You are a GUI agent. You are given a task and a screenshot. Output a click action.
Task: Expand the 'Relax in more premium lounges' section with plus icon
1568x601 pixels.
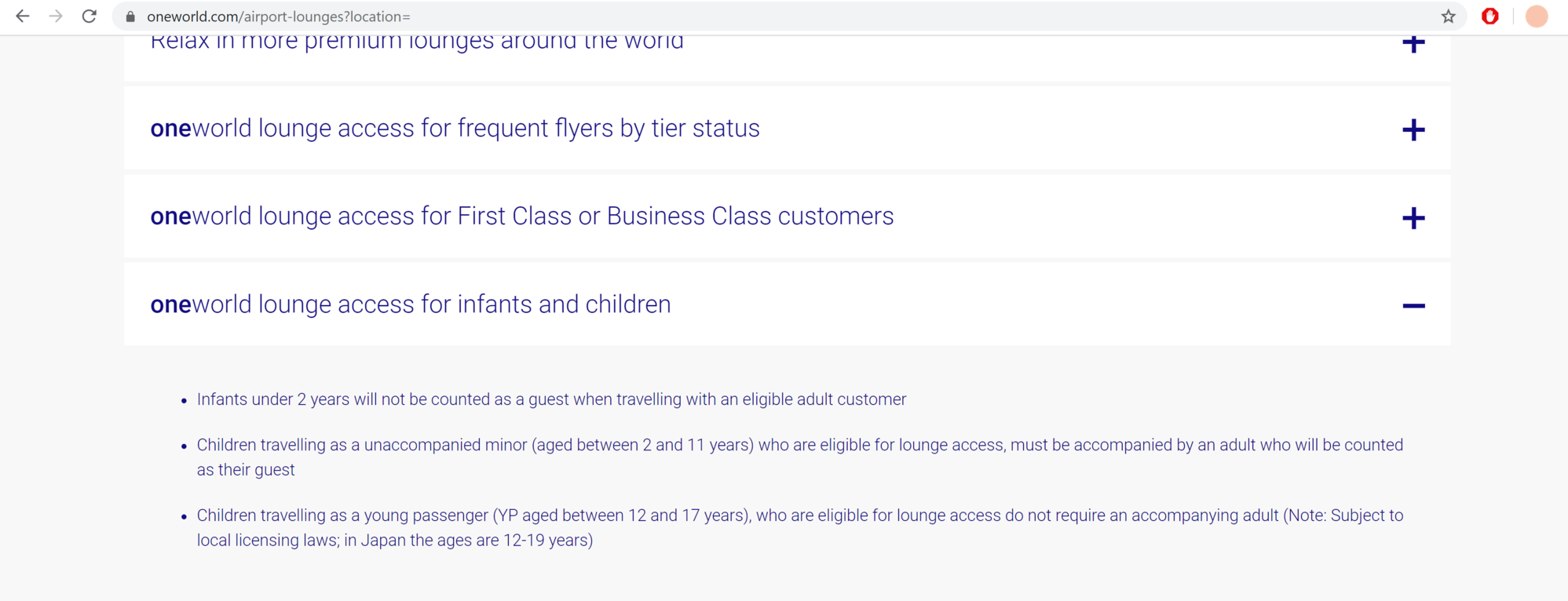point(1413,44)
